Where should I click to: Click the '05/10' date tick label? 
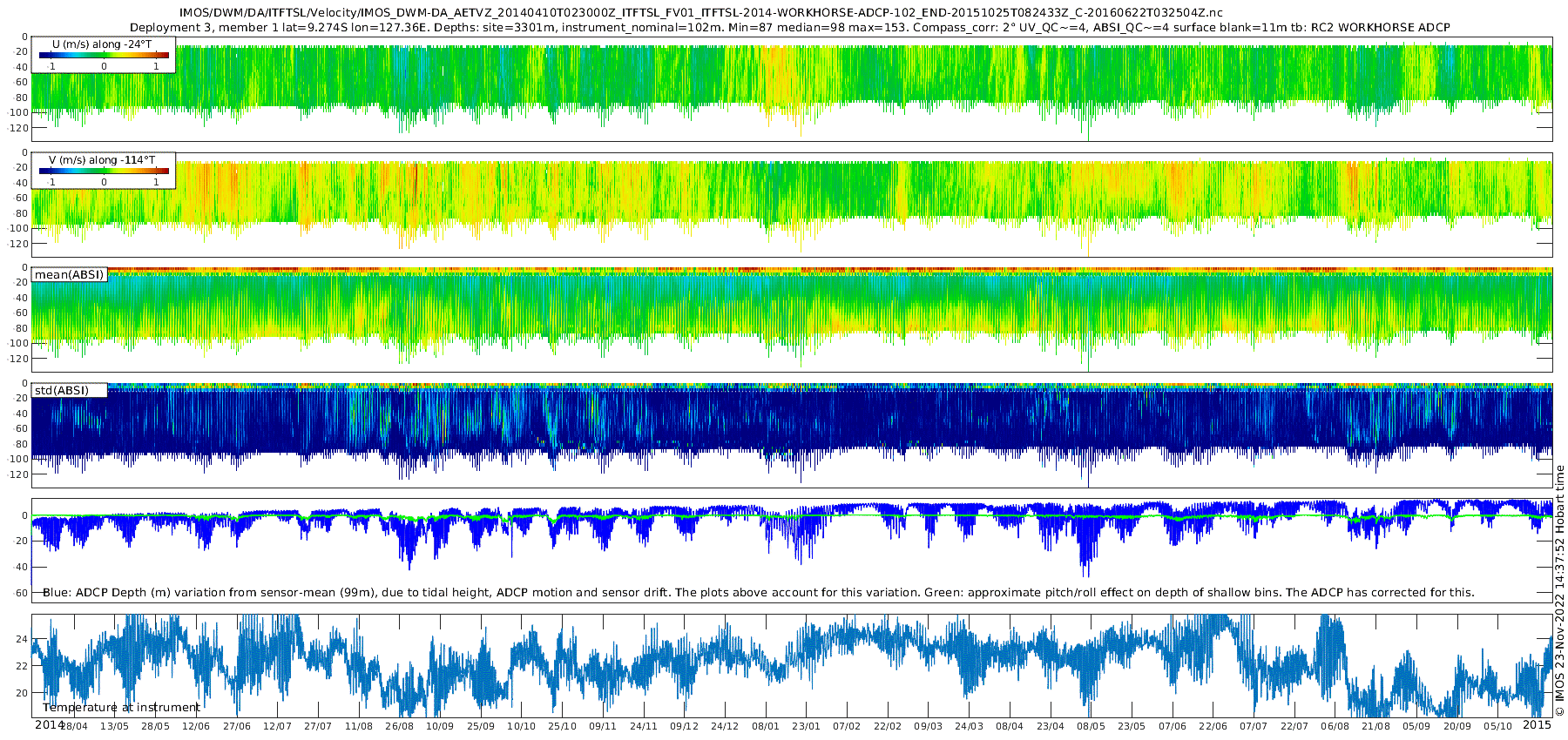(x=1498, y=726)
